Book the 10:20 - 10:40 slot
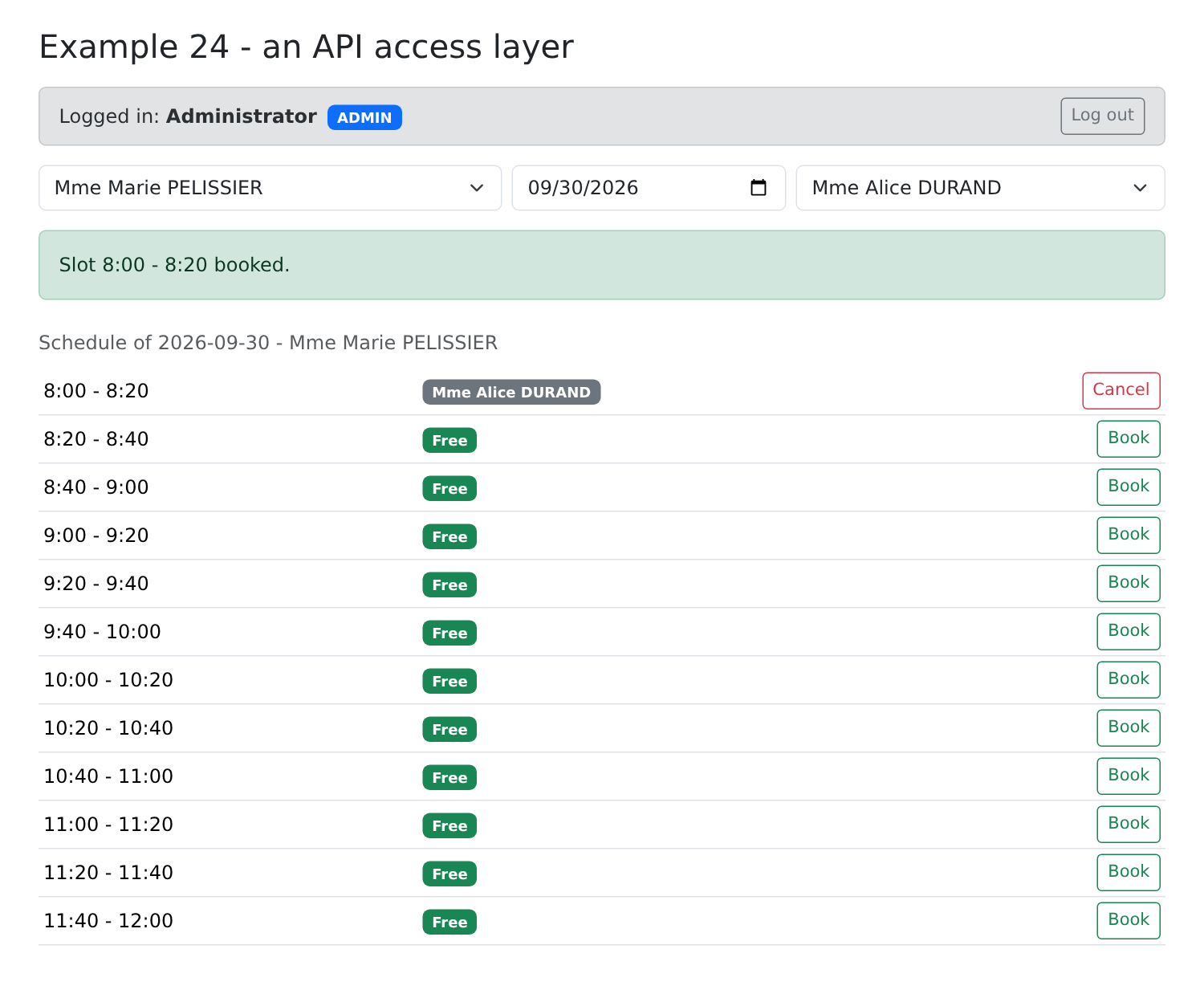Image resolution: width=1204 pixels, height=994 pixels. pyautogui.click(x=1129, y=727)
